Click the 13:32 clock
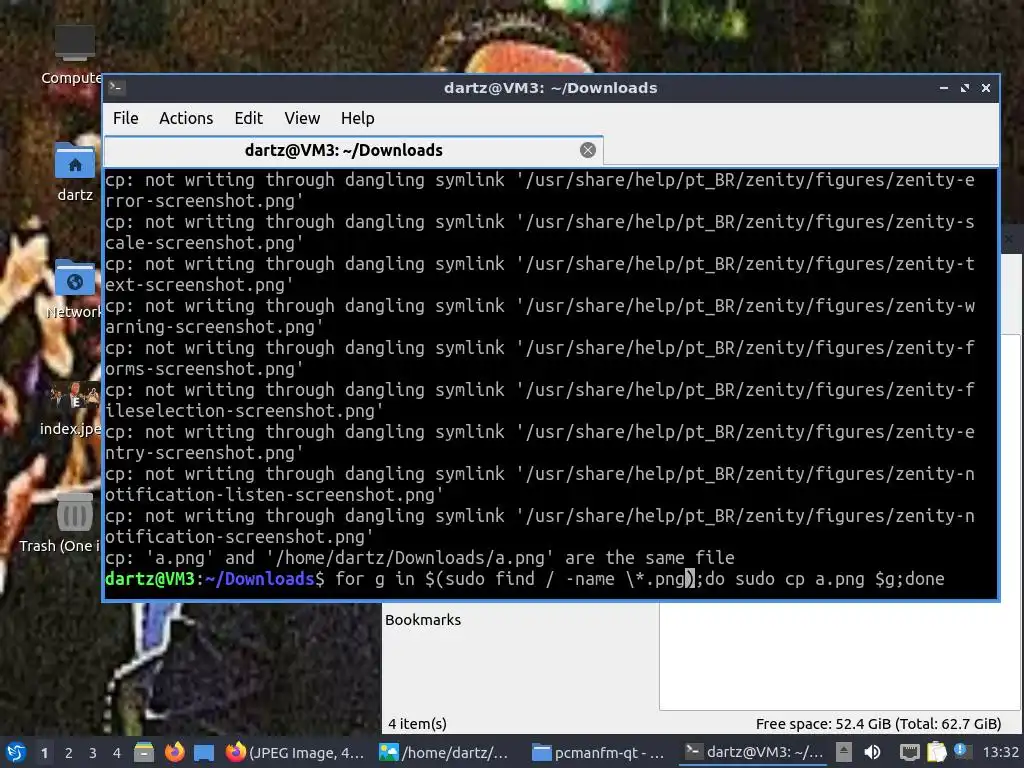The image size is (1024, 768). coord(1000,752)
